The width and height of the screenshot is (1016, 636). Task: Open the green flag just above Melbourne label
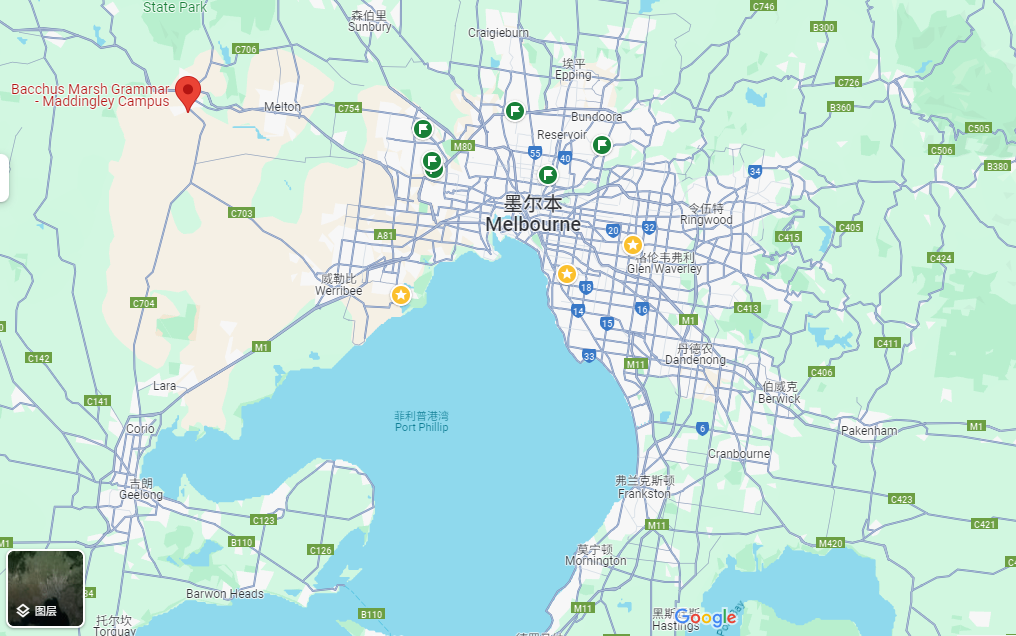click(547, 176)
